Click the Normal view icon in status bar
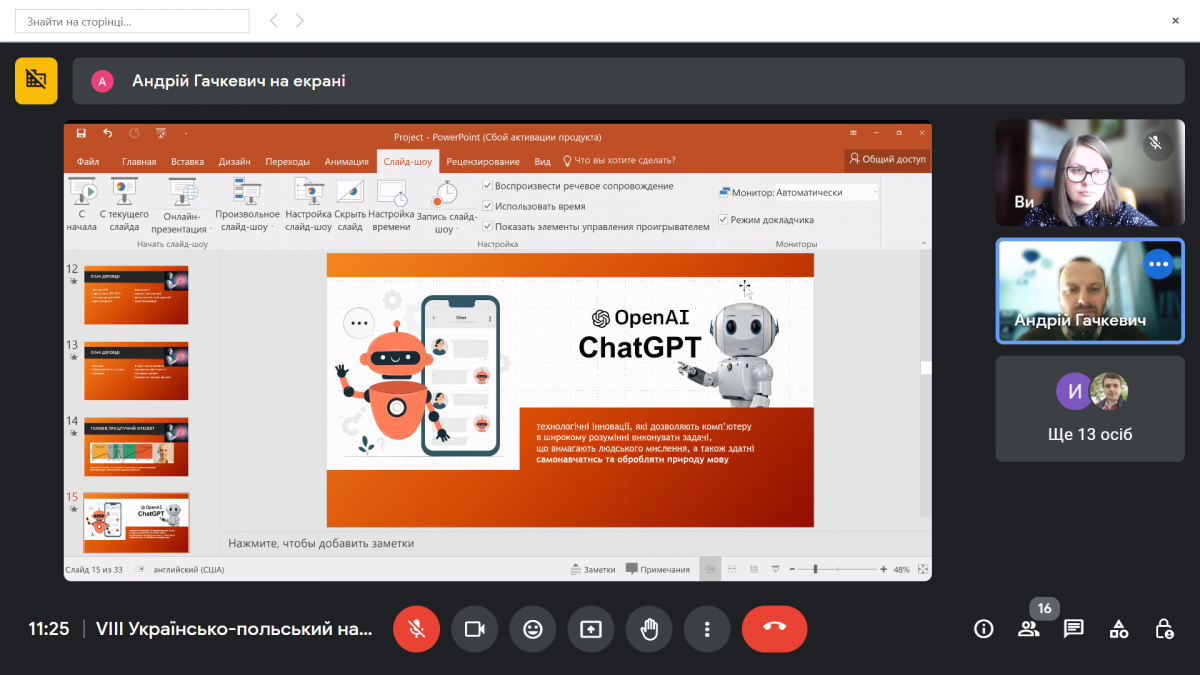Viewport: 1200px width, 675px height. (711, 569)
